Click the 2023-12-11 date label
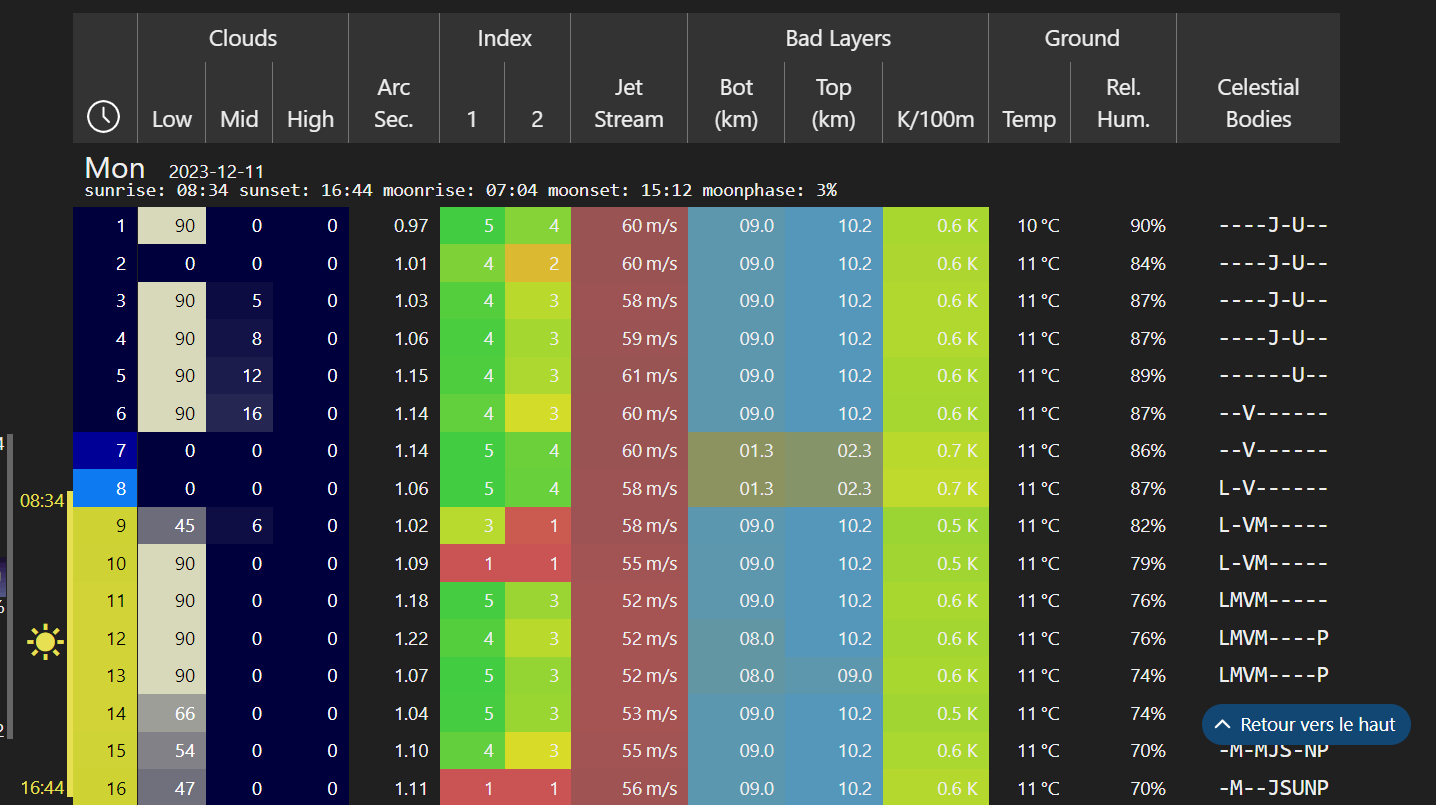1436x805 pixels. coord(216,172)
